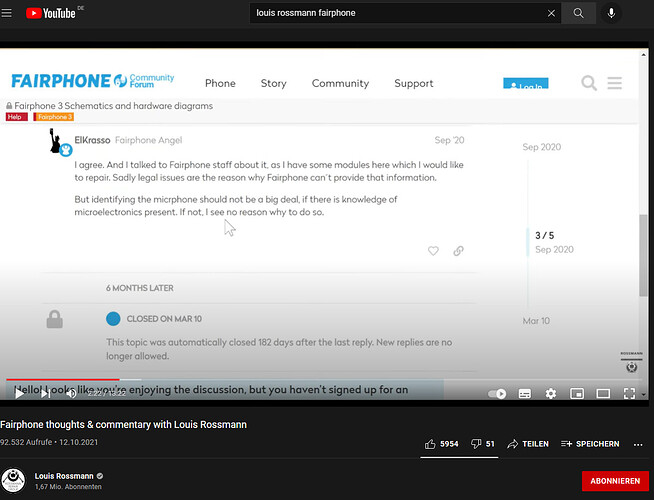Open the Community menu item
The width and height of the screenshot is (654, 500).
[340, 83]
